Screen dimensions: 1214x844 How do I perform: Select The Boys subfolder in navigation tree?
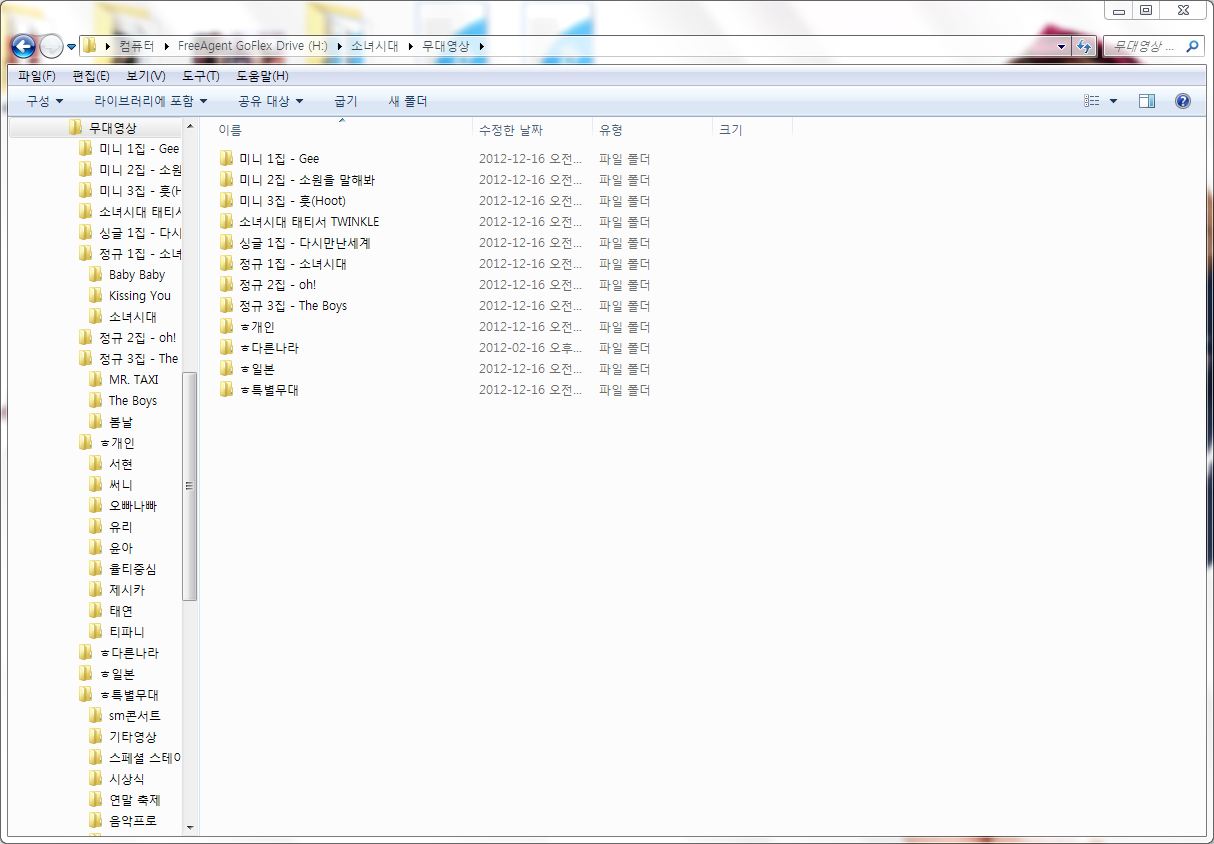133,400
